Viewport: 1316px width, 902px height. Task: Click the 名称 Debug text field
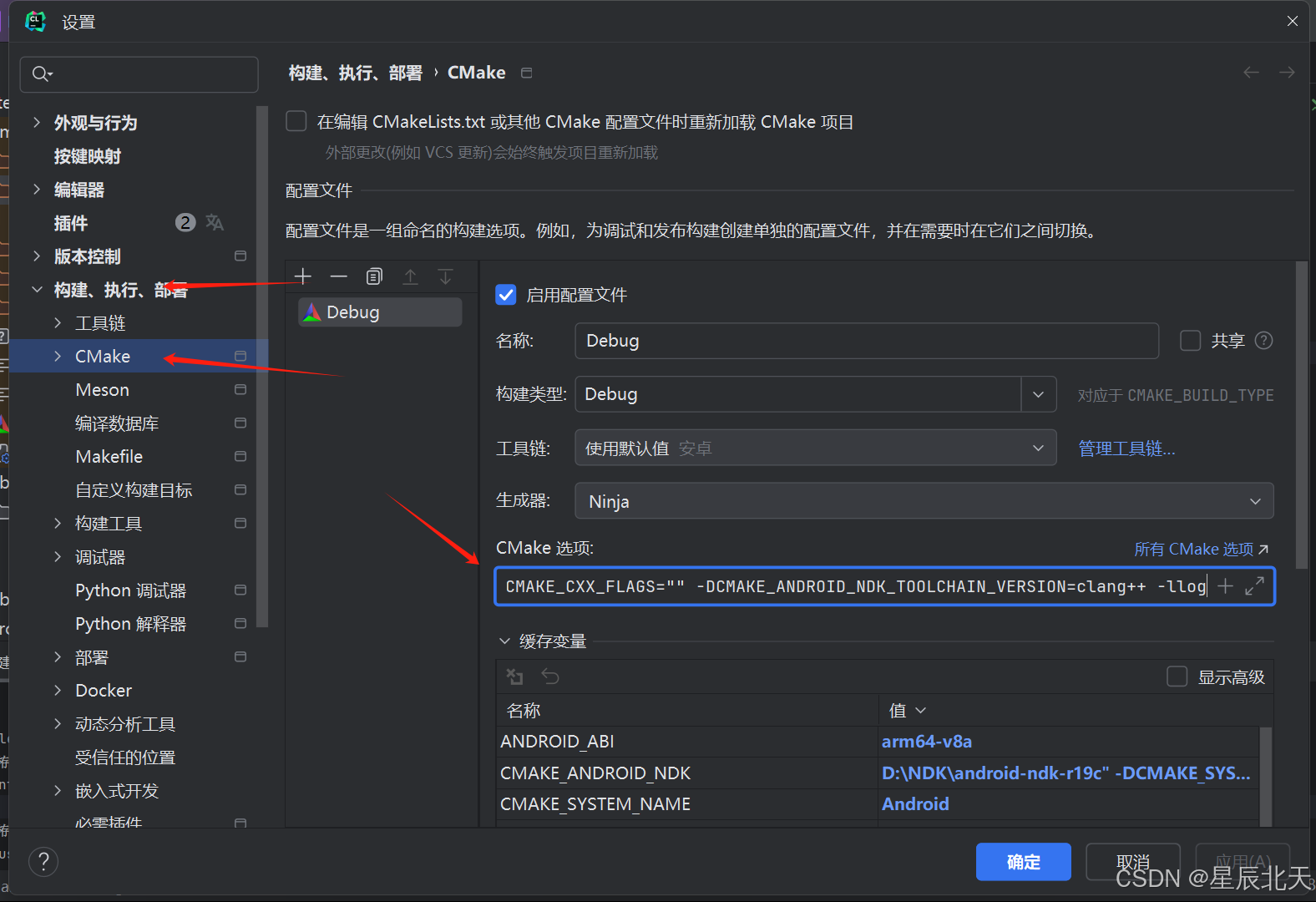[x=867, y=341]
